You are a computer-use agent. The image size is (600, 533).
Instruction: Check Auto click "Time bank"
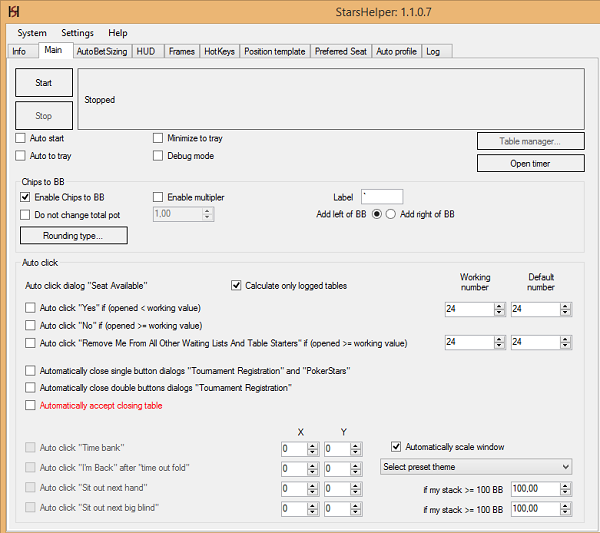pos(30,447)
